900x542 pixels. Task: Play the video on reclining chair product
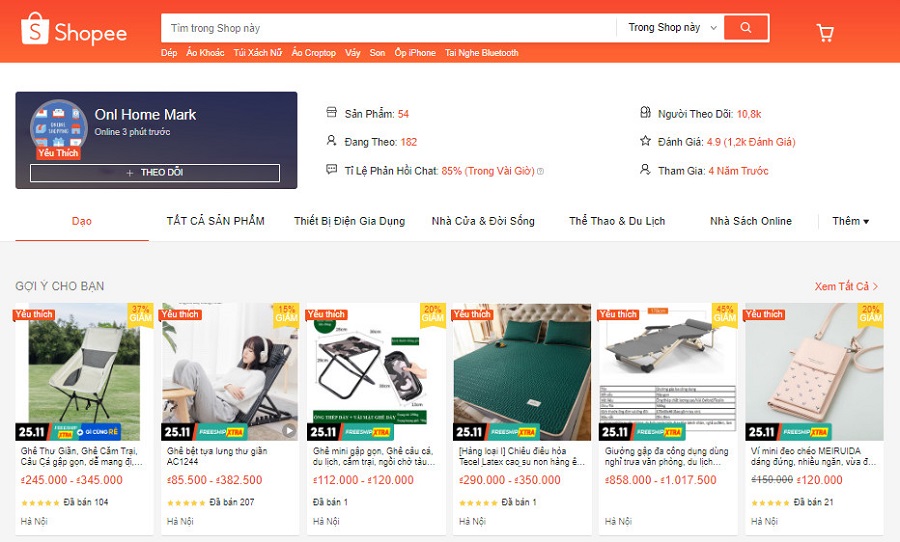pyautogui.click(x=289, y=430)
